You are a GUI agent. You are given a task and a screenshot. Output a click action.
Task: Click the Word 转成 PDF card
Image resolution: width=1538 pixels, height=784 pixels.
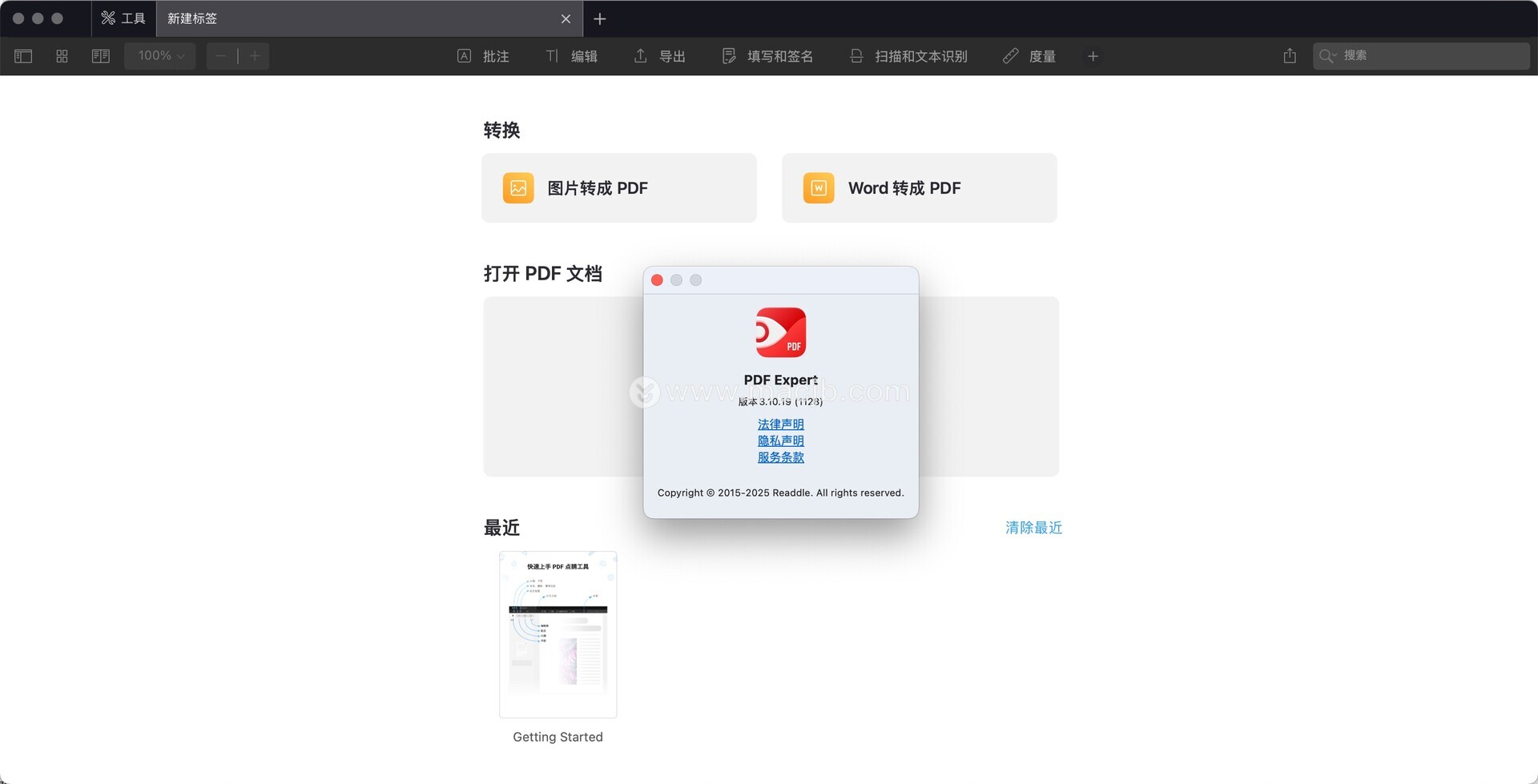pos(920,188)
